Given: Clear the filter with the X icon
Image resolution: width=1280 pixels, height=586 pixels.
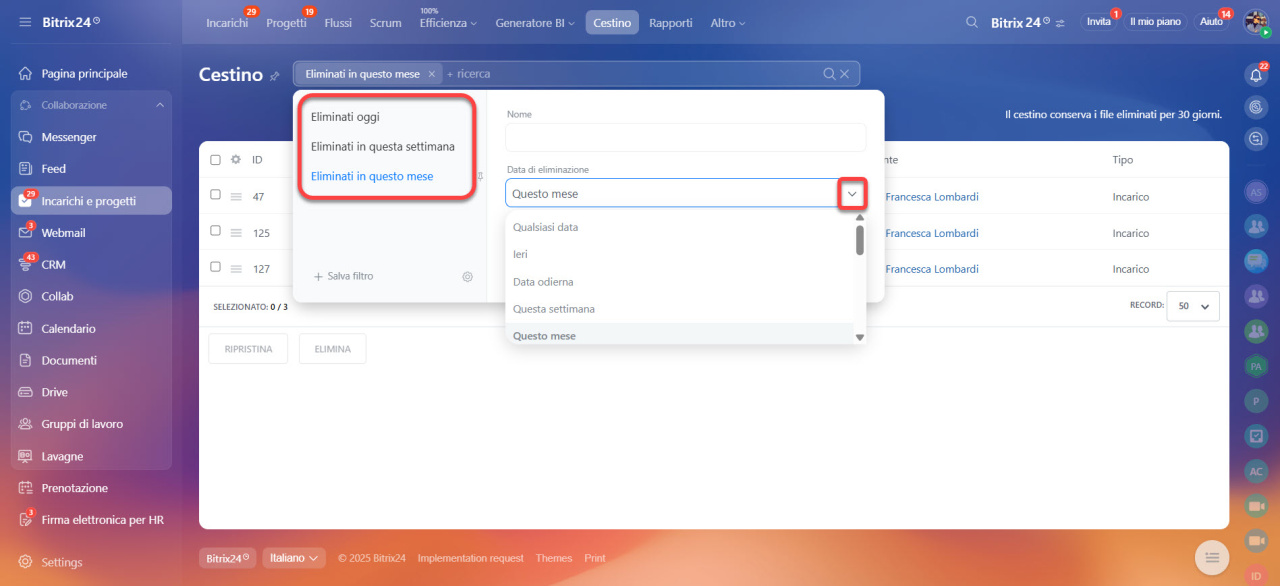Looking at the screenshot, I should [844, 74].
